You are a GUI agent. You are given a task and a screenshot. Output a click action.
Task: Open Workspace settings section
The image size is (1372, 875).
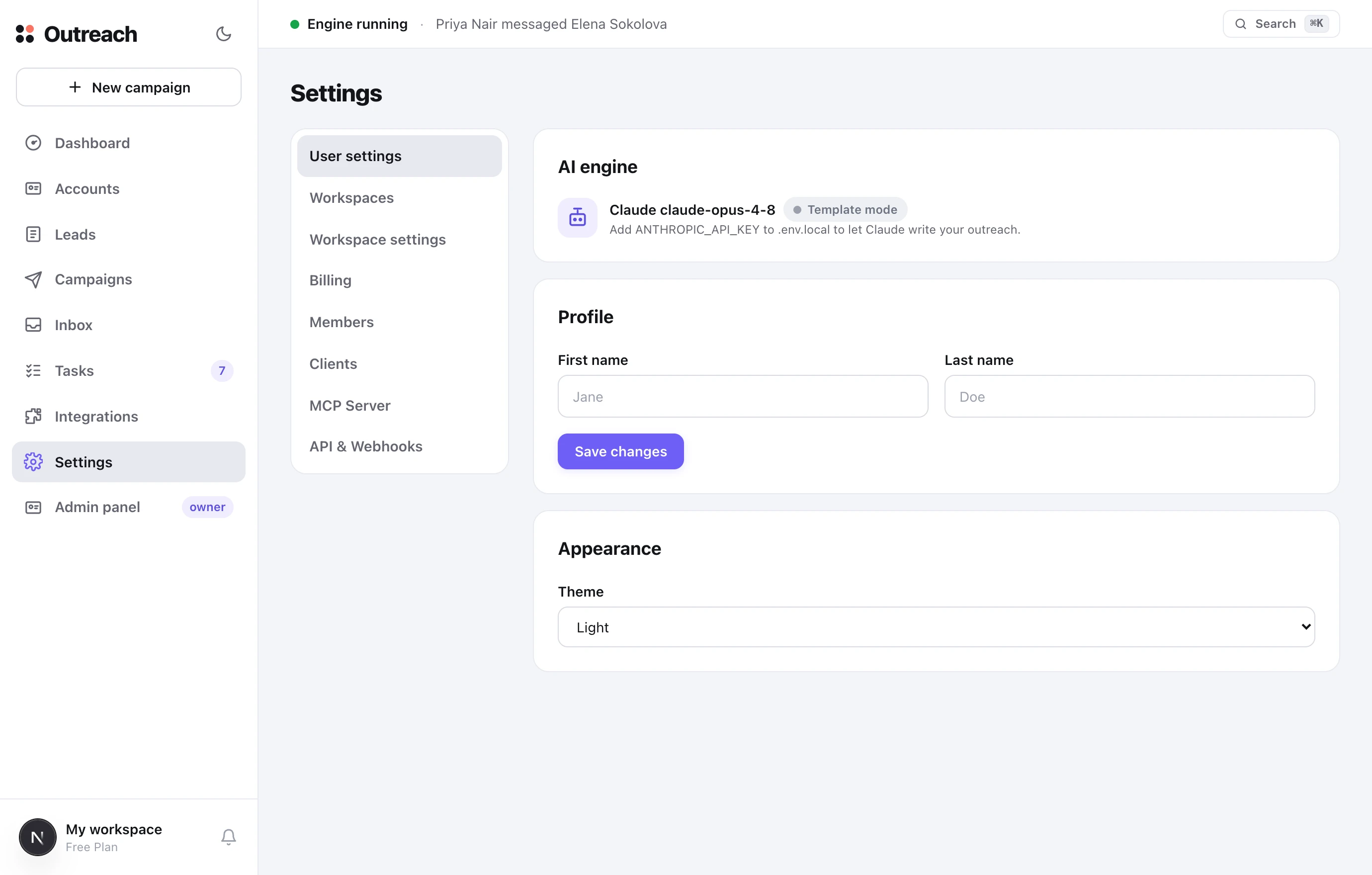coord(399,239)
